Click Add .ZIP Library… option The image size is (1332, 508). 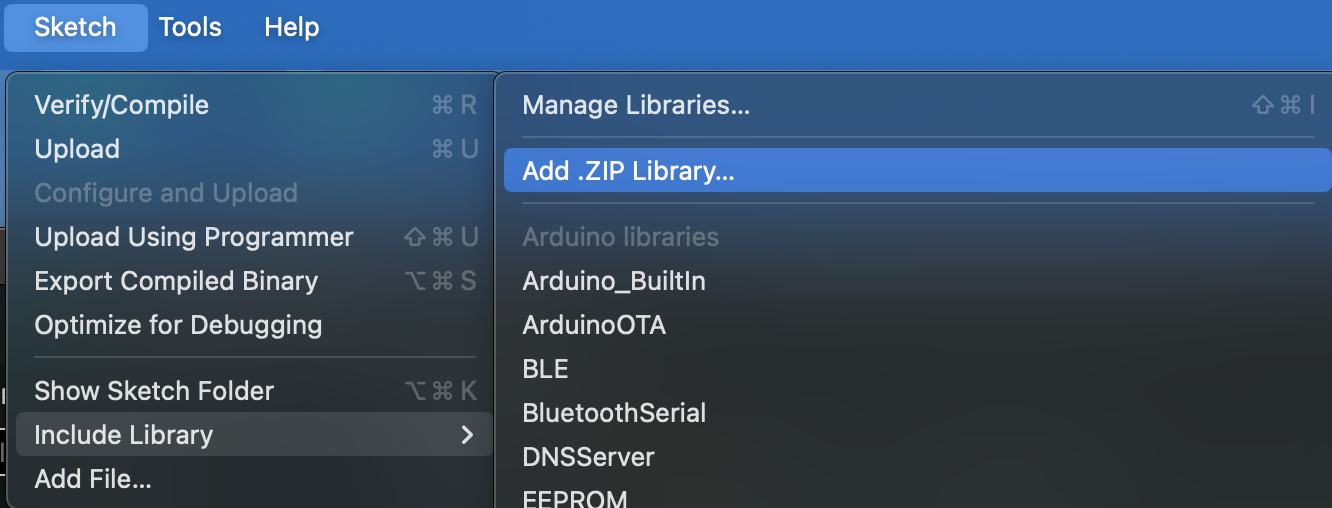[628, 171]
